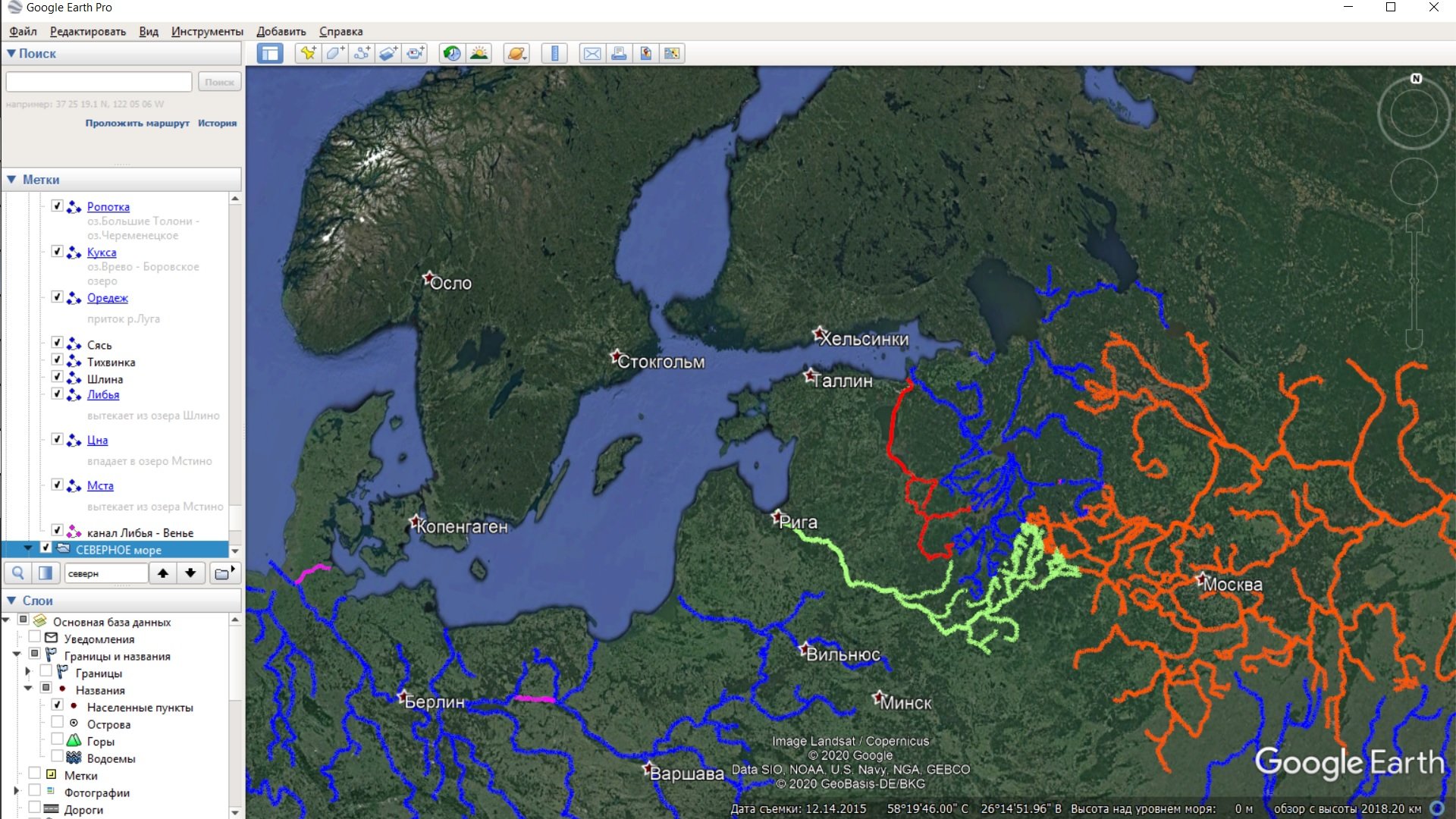Screen dimensions: 1456x819
Task: Toggle the sidebar visibility toolbar icon
Action: (x=269, y=53)
